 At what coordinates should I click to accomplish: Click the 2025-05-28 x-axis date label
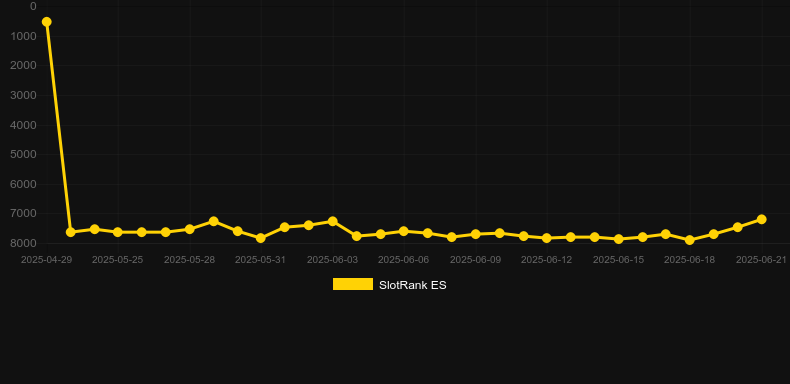[189, 260]
